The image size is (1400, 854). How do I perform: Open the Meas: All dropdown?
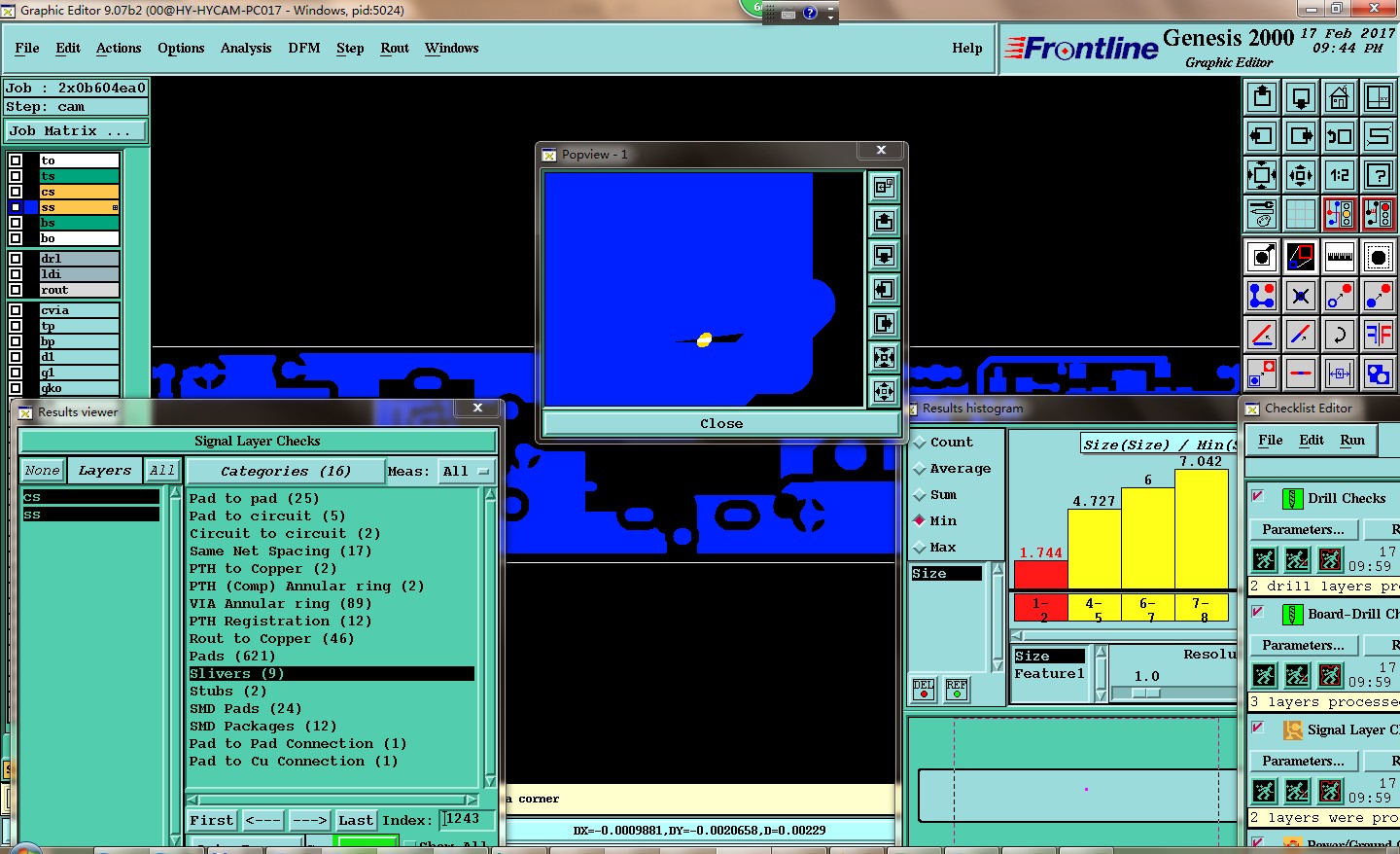coord(466,471)
